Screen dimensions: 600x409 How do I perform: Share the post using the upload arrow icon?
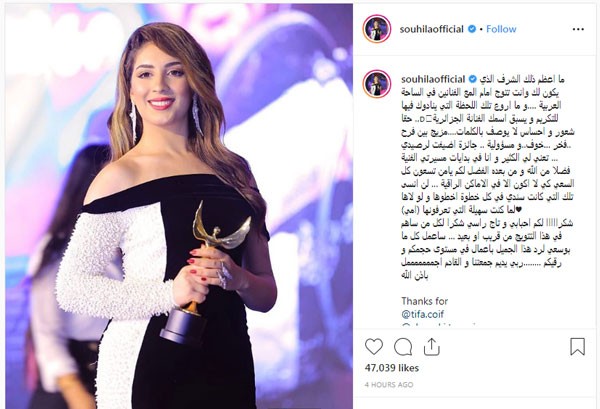(x=431, y=347)
